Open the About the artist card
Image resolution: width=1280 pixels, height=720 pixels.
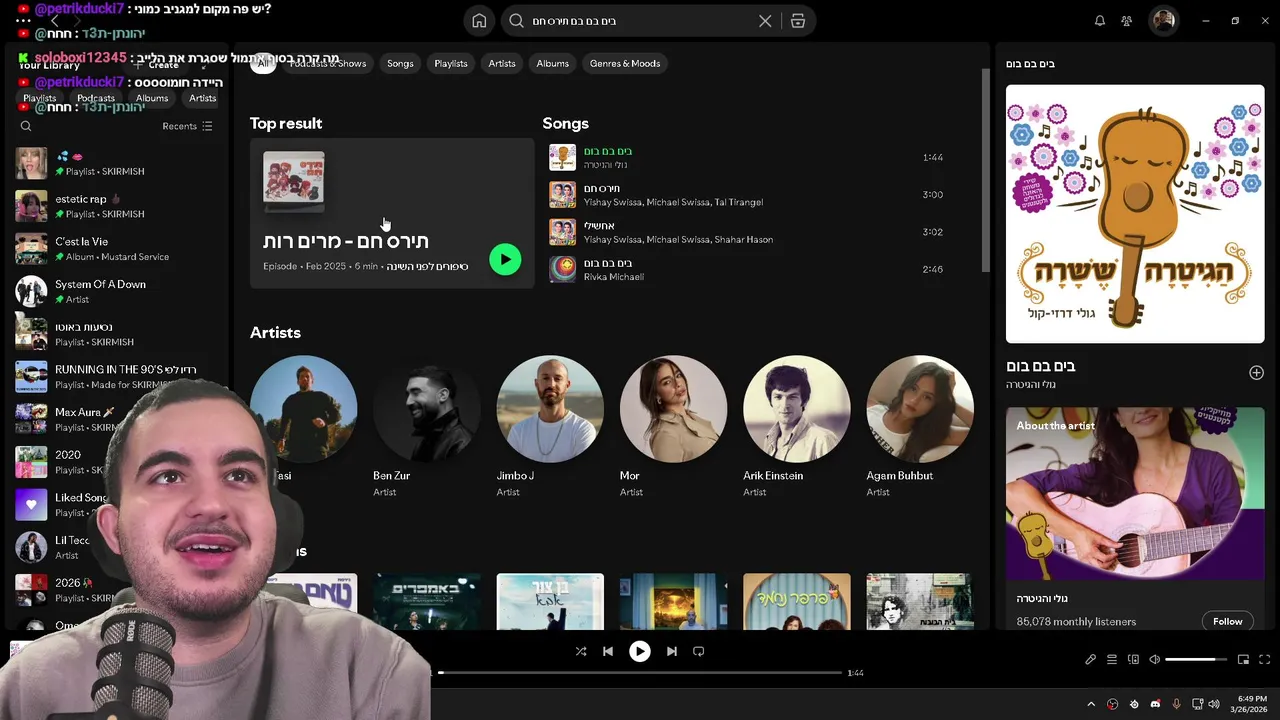(1135, 520)
